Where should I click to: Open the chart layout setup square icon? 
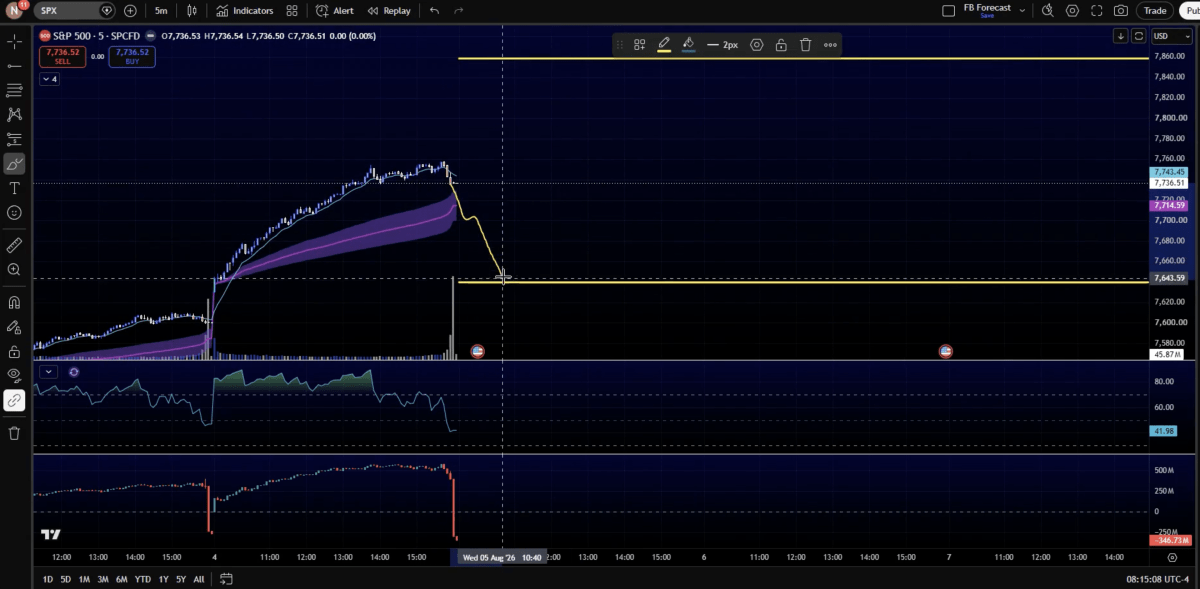click(948, 10)
